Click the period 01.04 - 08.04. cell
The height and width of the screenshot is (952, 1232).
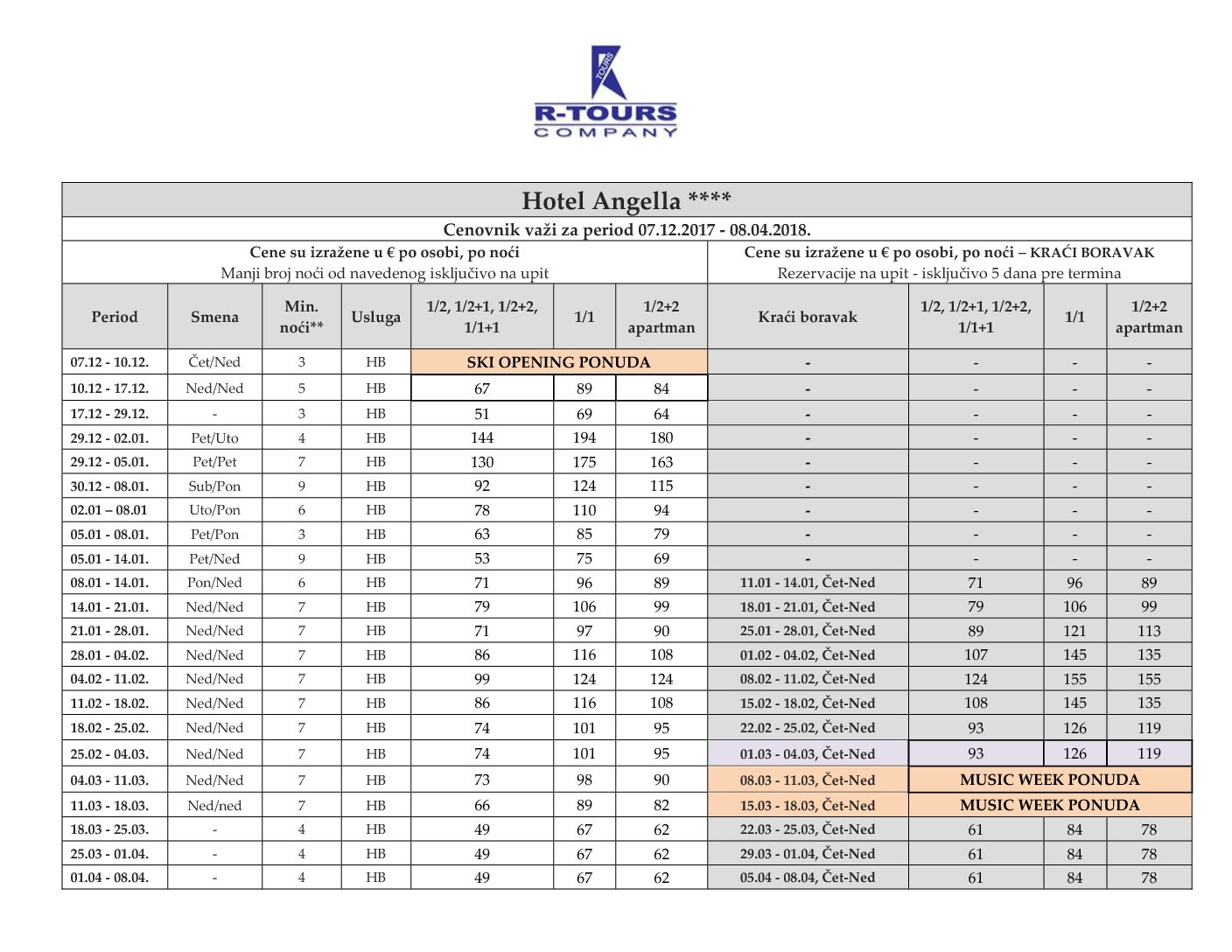point(115,878)
